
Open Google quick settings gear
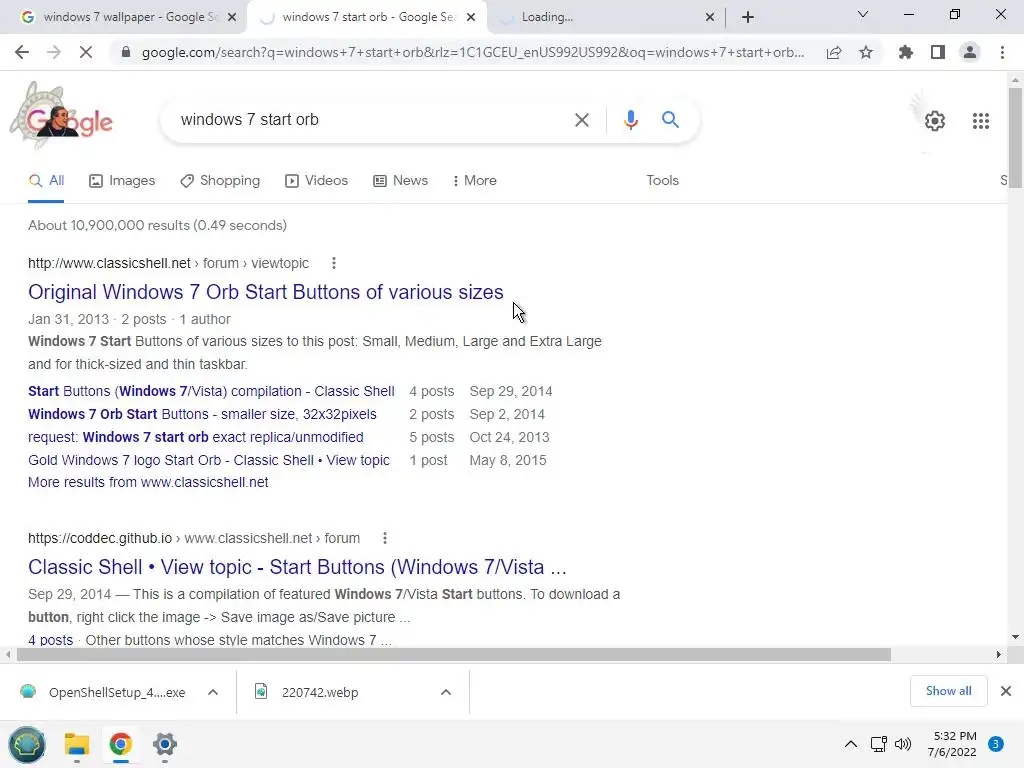pos(935,121)
